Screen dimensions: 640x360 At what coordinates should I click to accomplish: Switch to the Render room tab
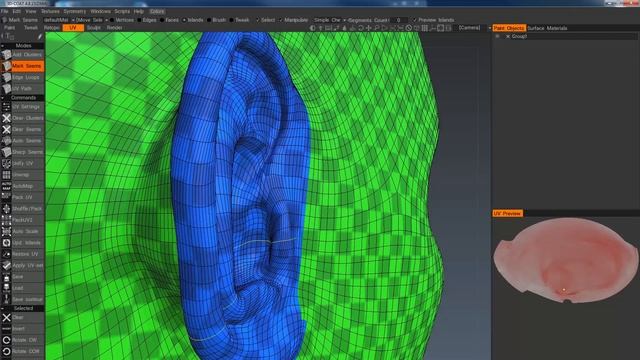115,28
